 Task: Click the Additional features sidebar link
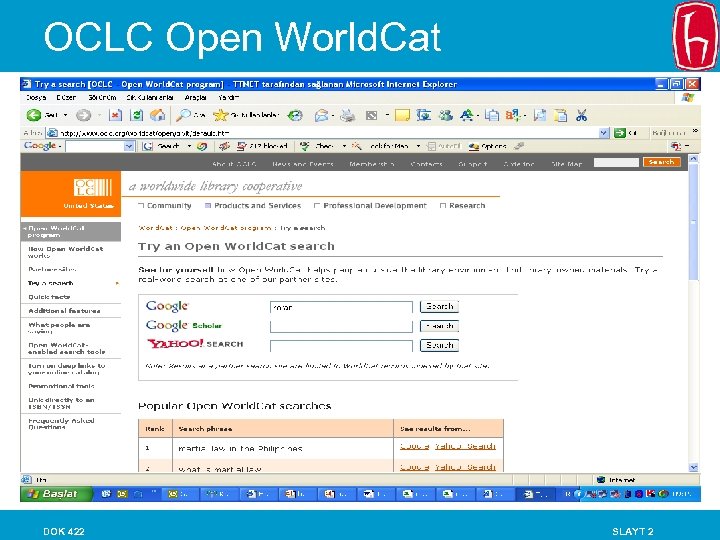pos(64,311)
